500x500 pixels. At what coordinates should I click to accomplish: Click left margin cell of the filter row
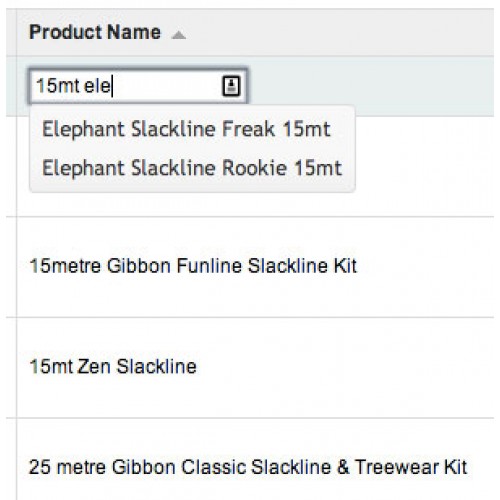click(11, 86)
